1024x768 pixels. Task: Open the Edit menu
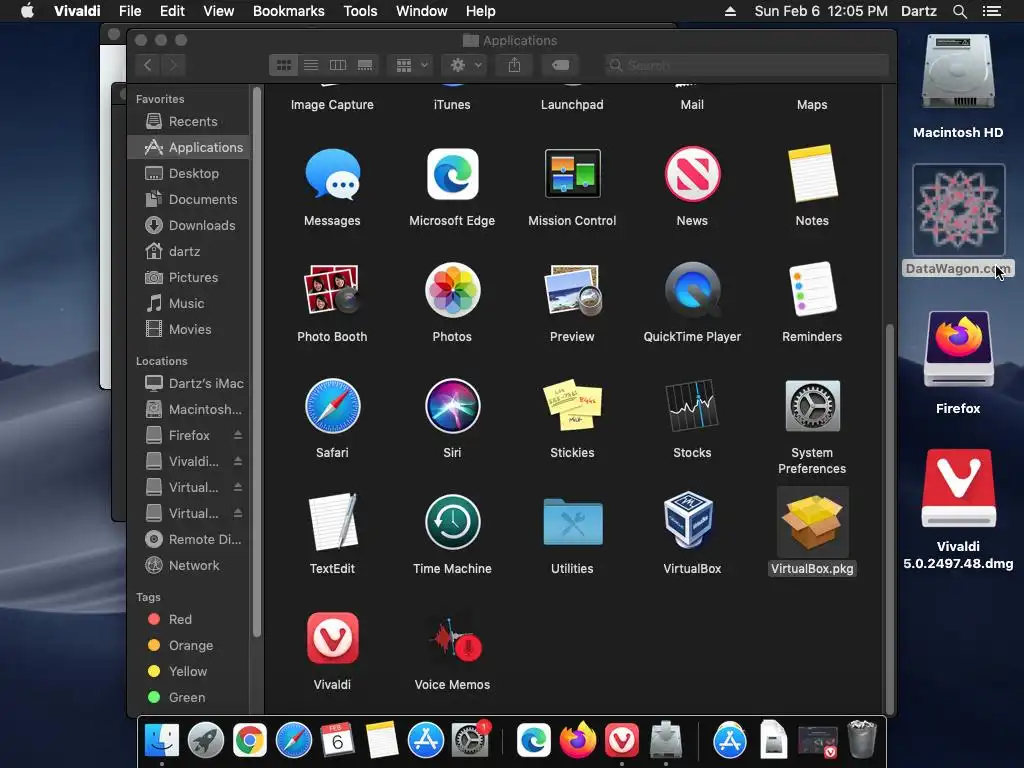point(172,11)
